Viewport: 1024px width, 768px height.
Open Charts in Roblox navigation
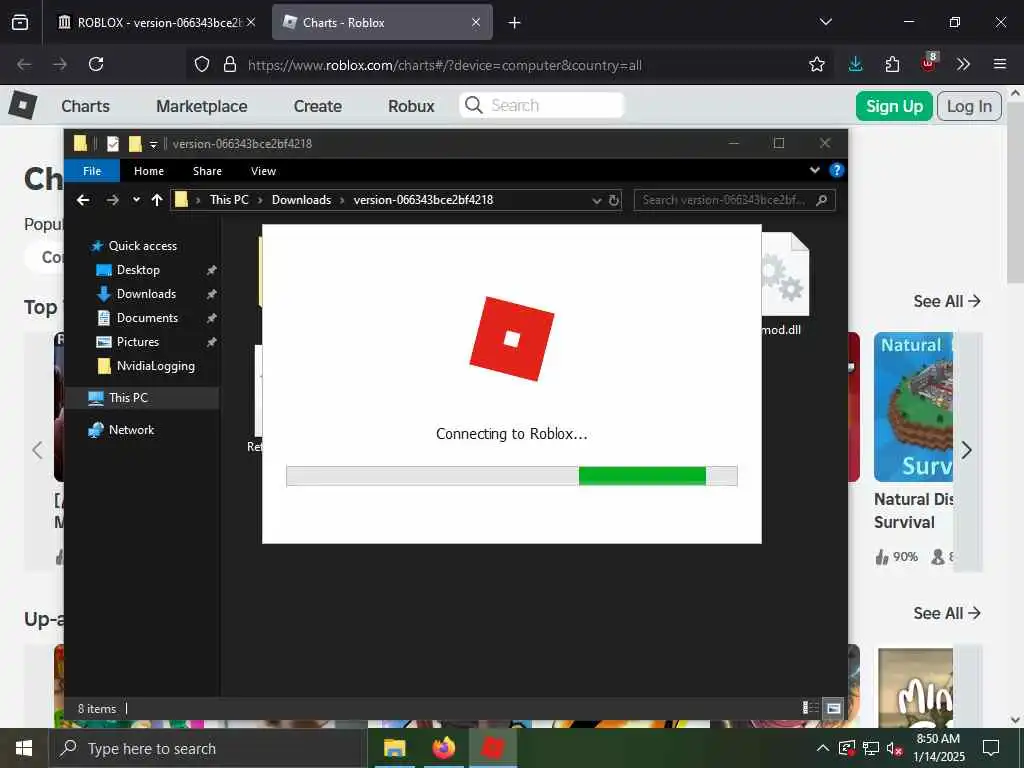coord(86,106)
